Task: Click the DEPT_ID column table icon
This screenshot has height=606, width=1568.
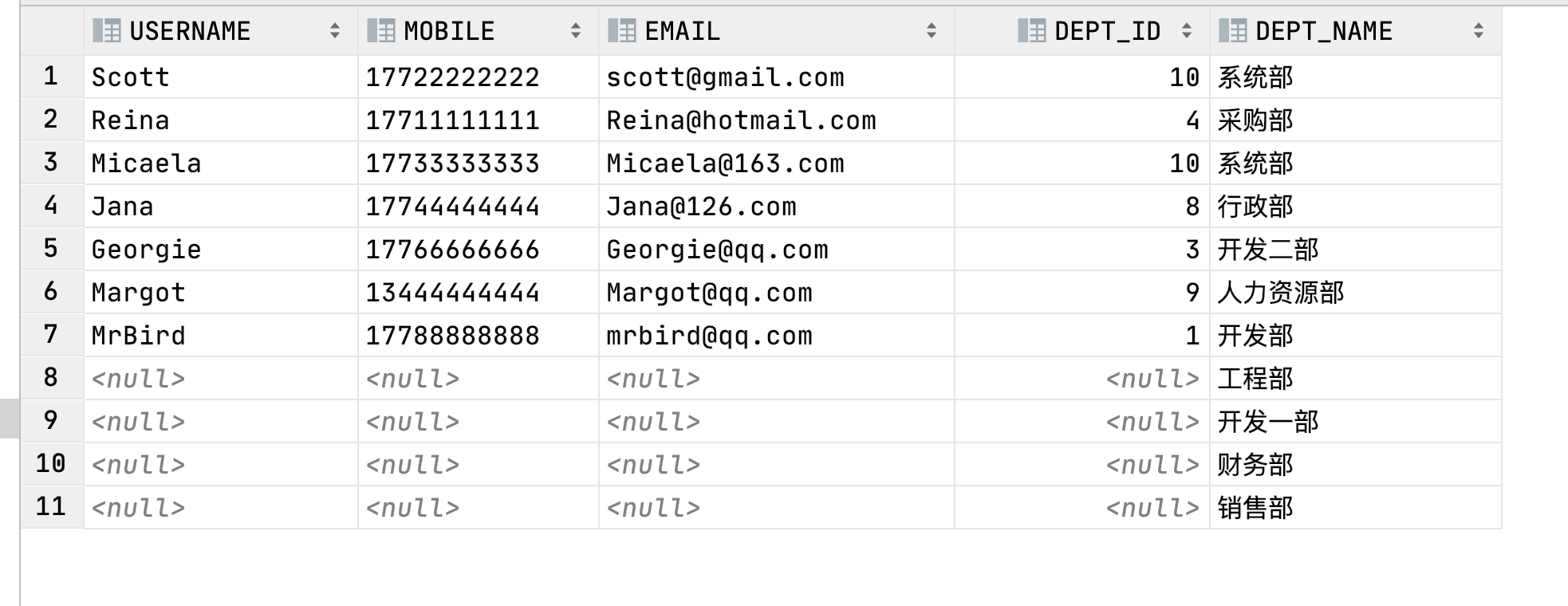Action: (x=1032, y=31)
